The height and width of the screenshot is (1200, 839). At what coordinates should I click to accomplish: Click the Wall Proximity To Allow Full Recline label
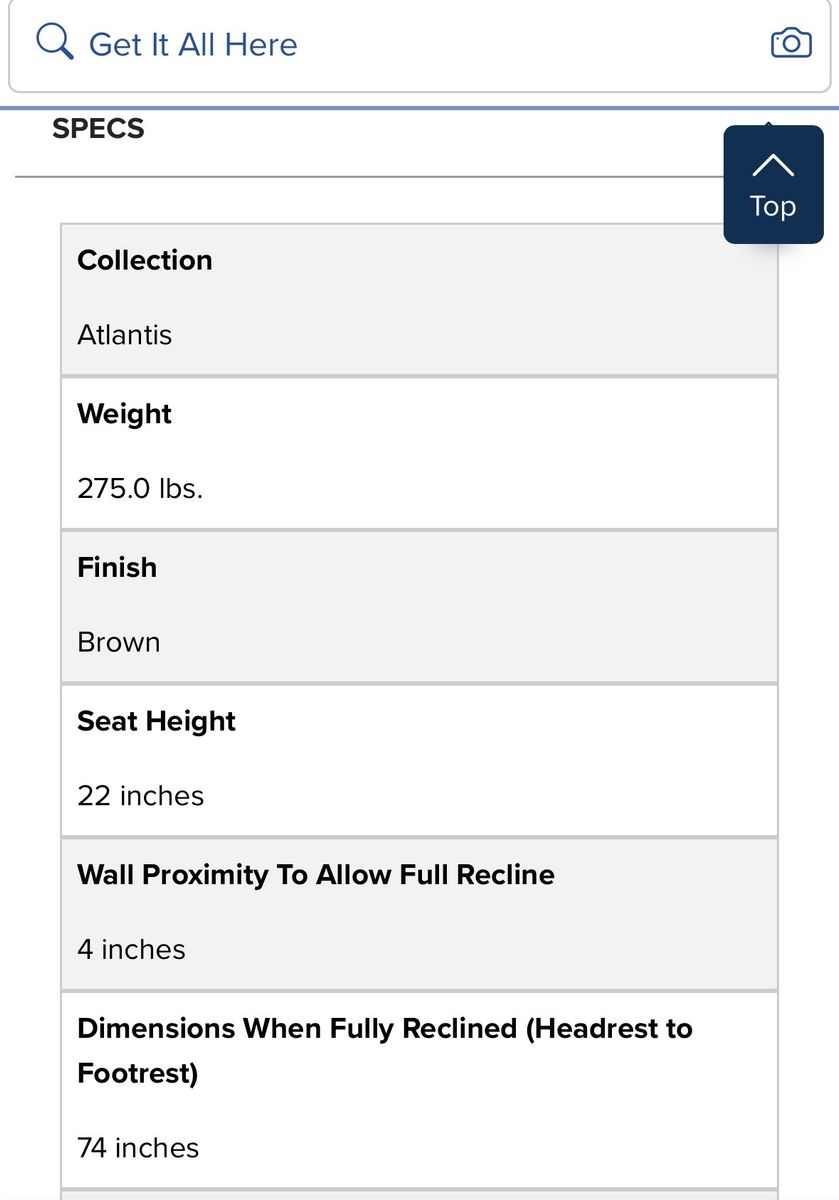[x=316, y=874]
